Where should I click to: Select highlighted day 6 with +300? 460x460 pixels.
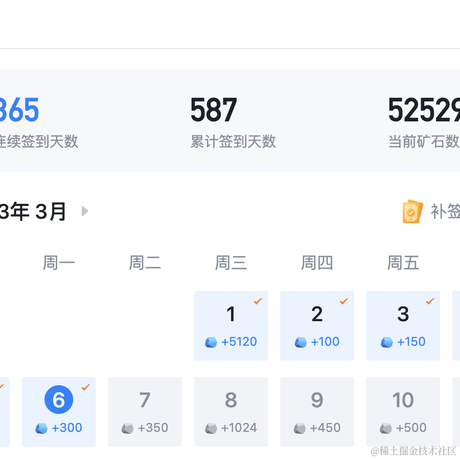tap(59, 412)
